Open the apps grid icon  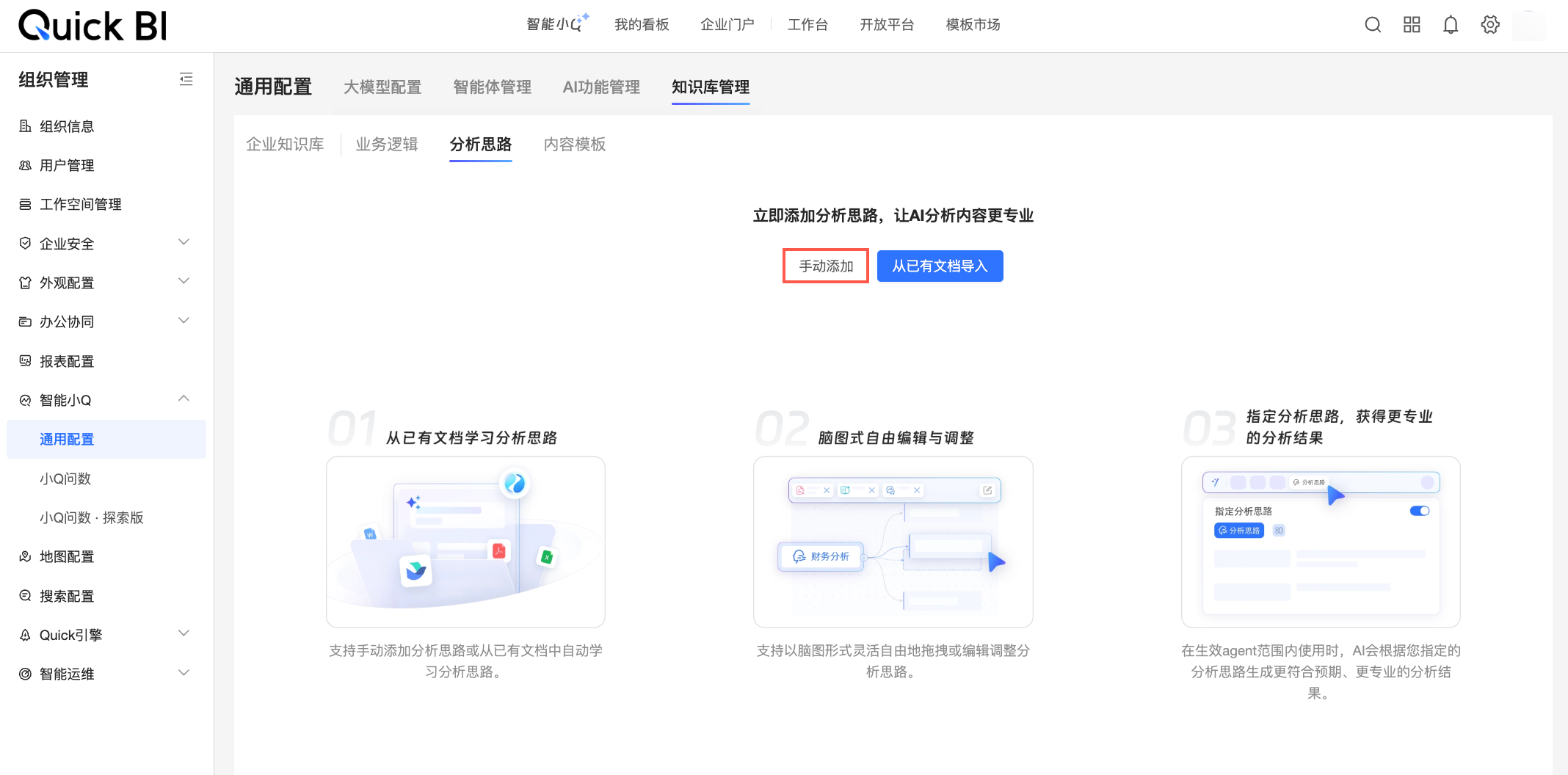coord(1412,25)
